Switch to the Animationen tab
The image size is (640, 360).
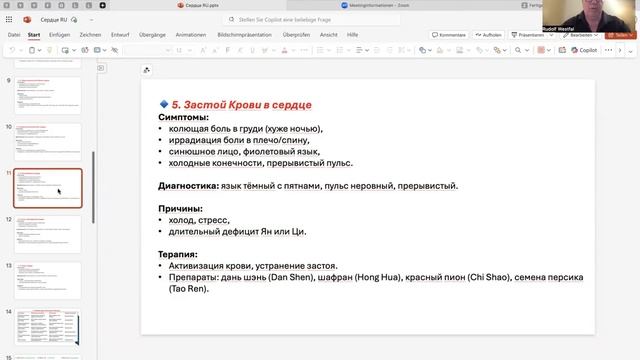coord(191,35)
